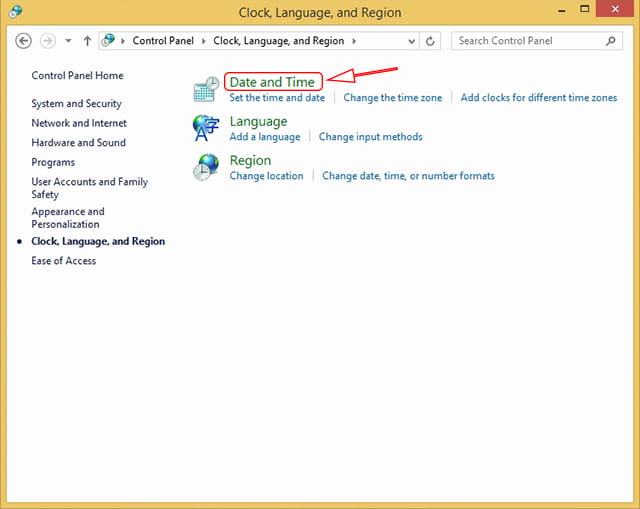Click the window system icon in the title bar
This screenshot has width=640, height=509.
point(16,11)
